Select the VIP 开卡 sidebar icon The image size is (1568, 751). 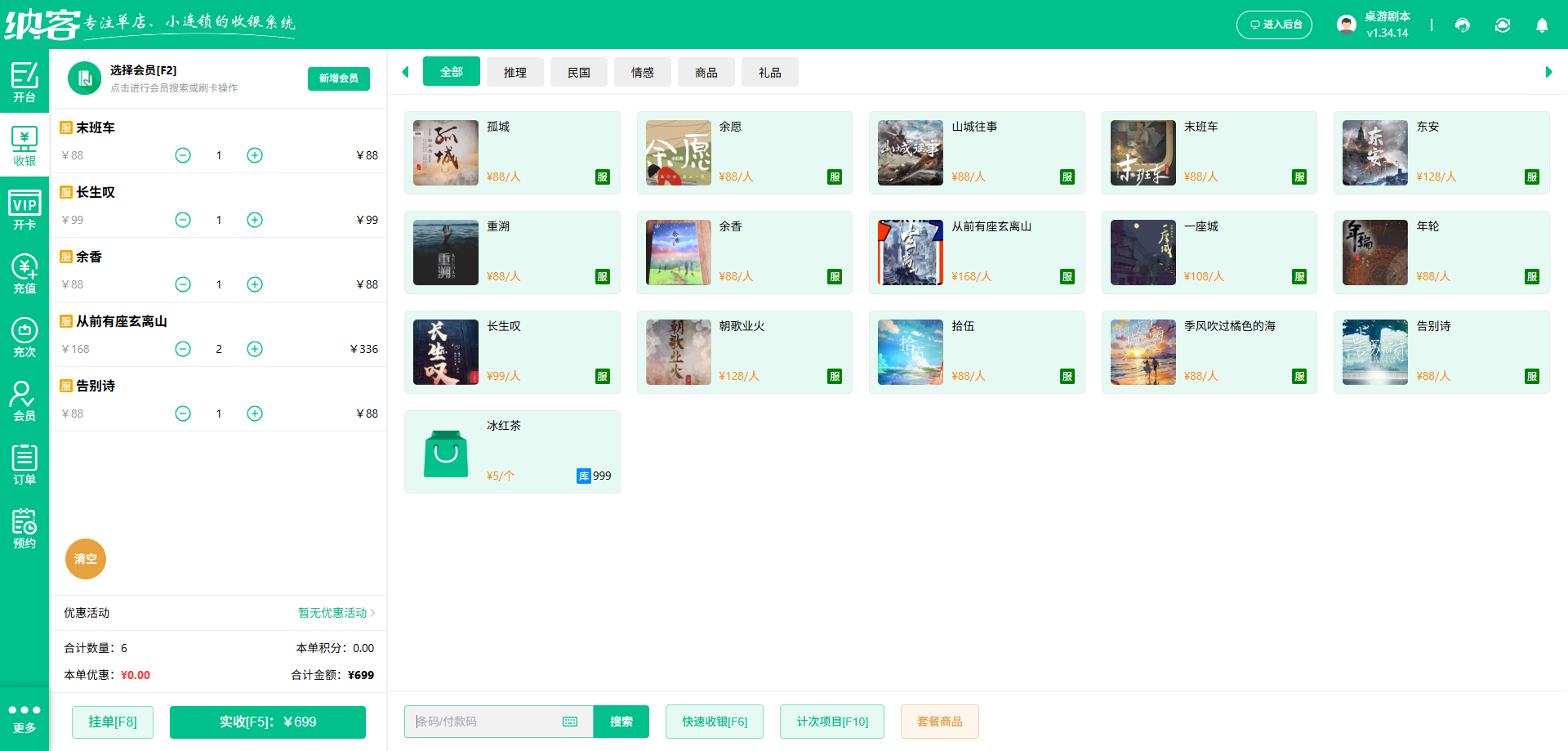click(24, 208)
